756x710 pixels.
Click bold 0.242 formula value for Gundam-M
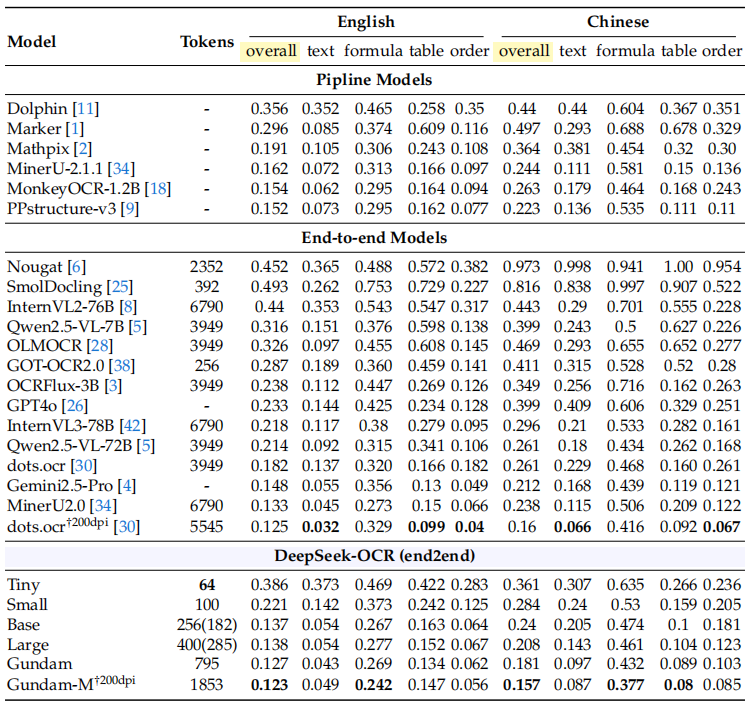point(374,684)
